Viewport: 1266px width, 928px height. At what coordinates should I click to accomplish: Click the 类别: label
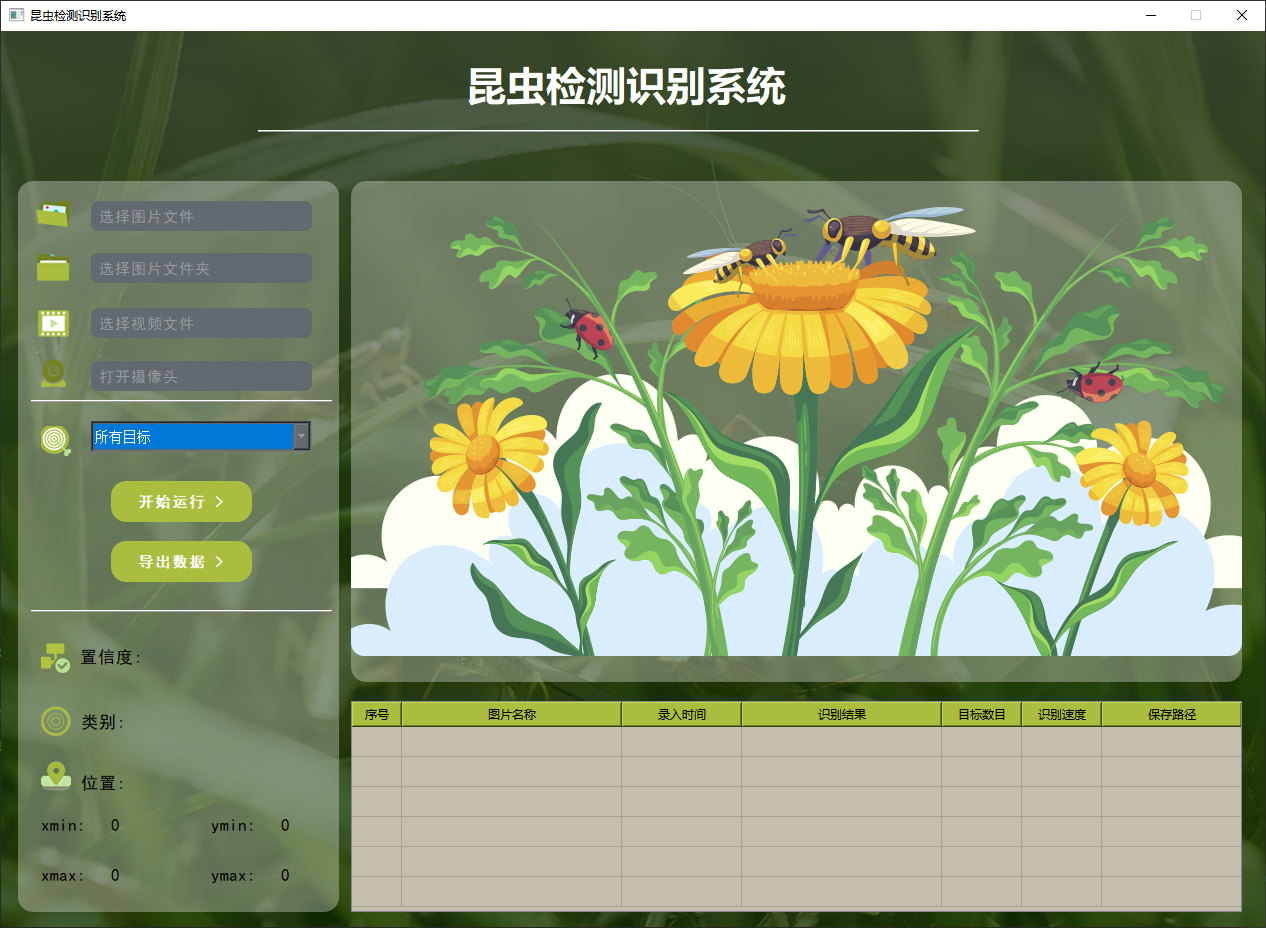tap(103, 722)
